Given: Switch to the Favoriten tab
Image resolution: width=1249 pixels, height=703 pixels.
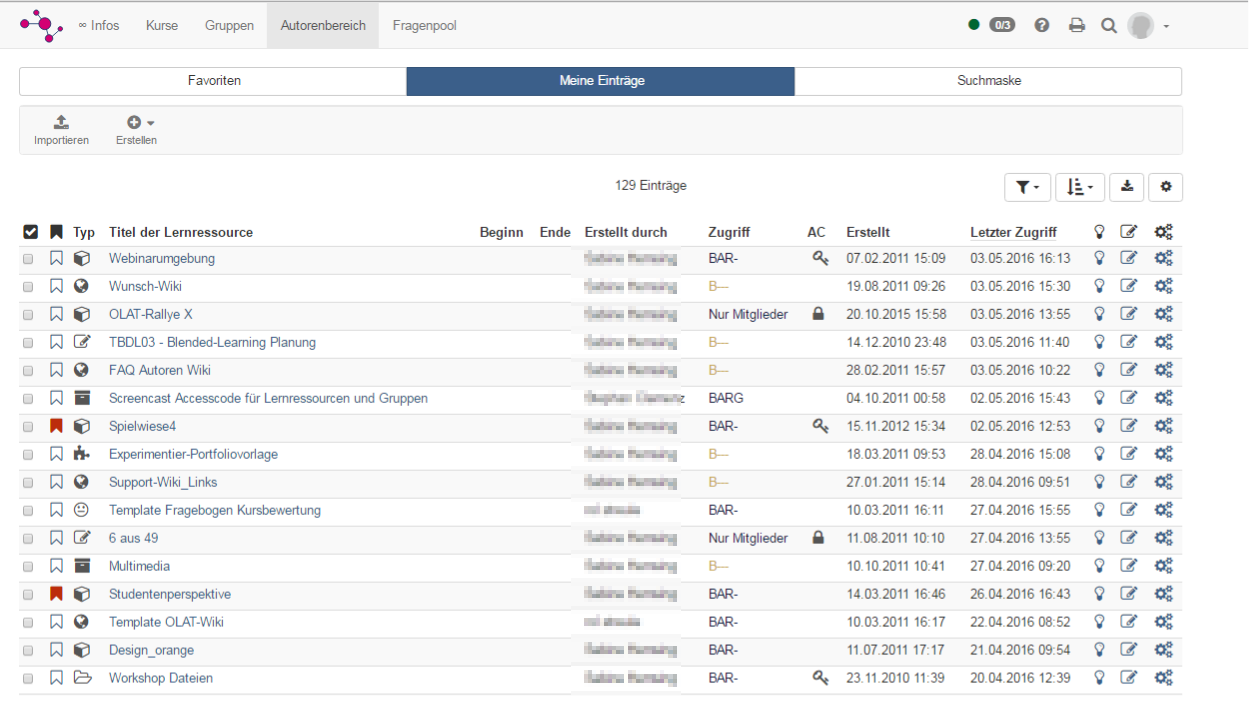Looking at the screenshot, I should 213,81.
